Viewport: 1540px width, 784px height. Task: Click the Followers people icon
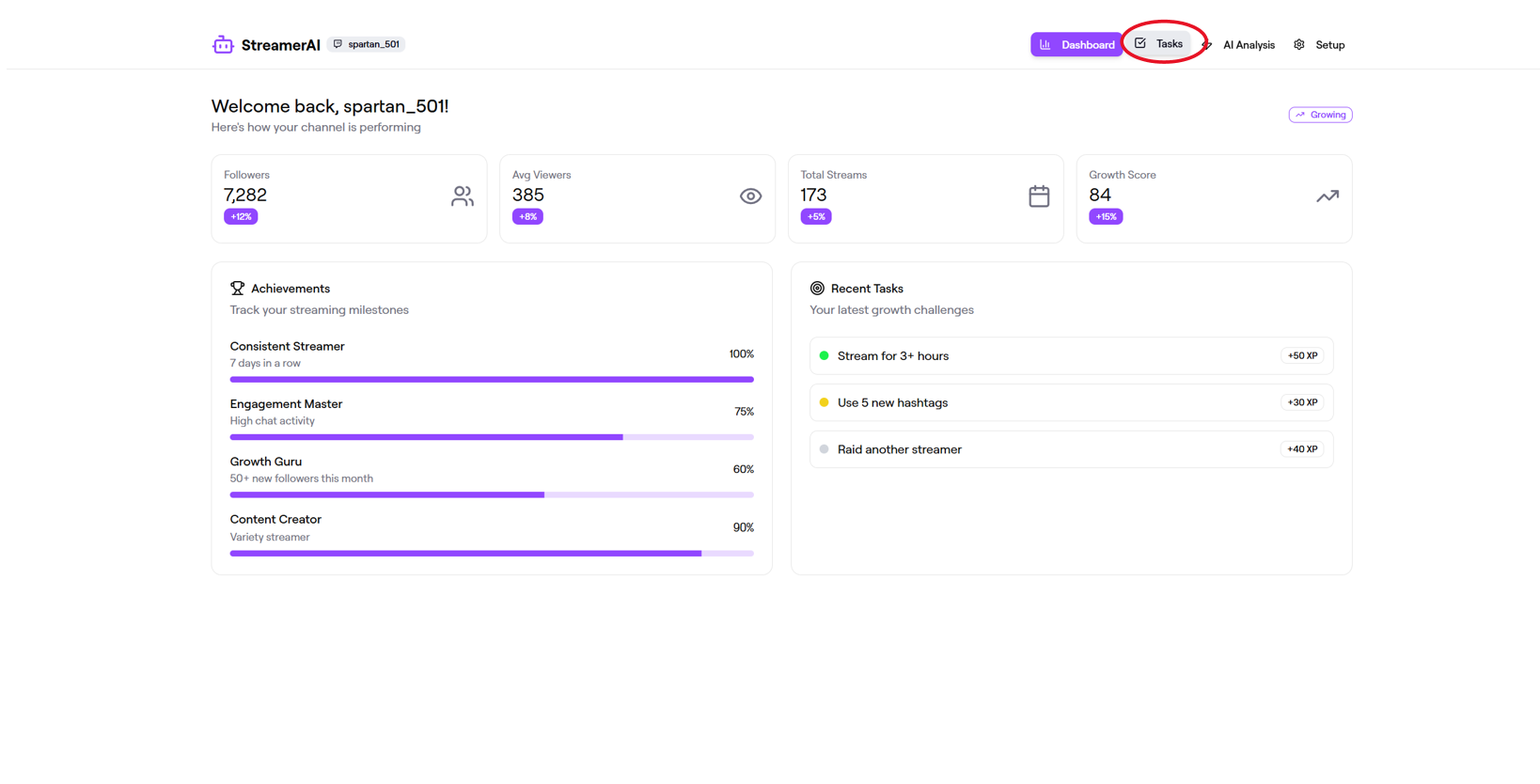tap(462, 196)
